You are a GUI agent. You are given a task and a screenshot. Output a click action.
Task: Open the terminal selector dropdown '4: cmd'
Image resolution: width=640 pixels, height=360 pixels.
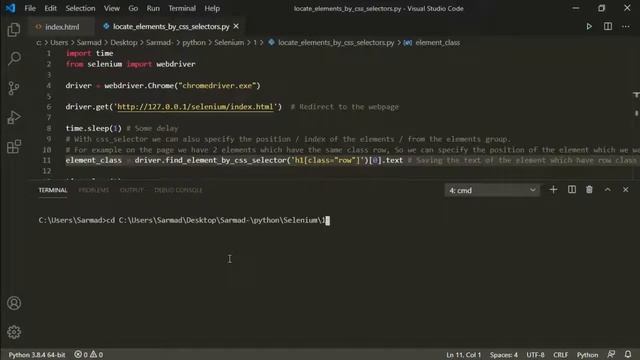[492, 190]
